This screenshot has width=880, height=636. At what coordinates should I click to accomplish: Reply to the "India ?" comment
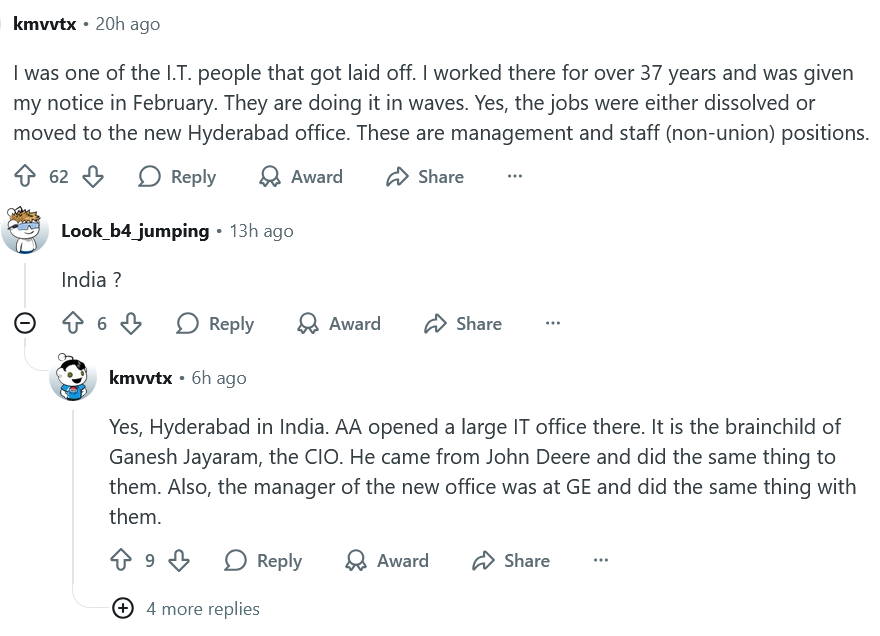pyautogui.click(x=215, y=324)
